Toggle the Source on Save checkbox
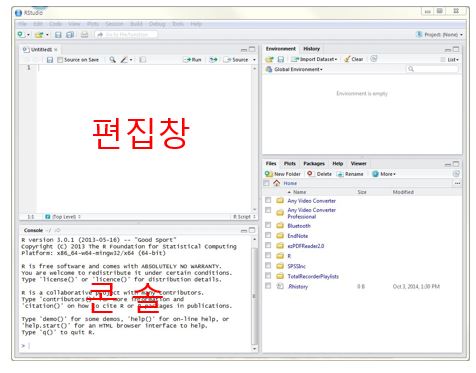This screenshot has width=476, height=373. (x=60, y=60)
